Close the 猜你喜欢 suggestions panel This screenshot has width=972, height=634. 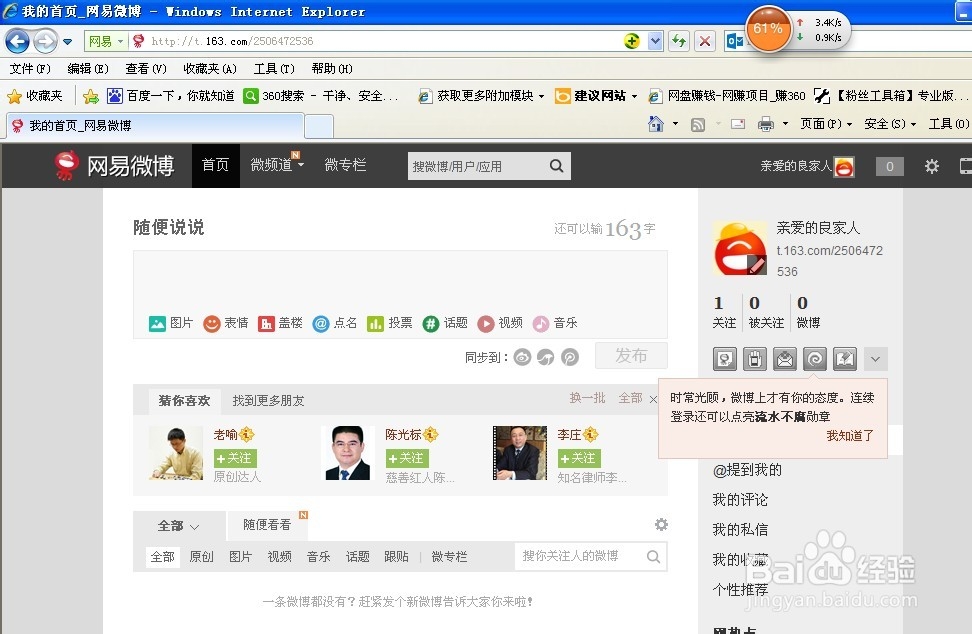tap(653, 399)
